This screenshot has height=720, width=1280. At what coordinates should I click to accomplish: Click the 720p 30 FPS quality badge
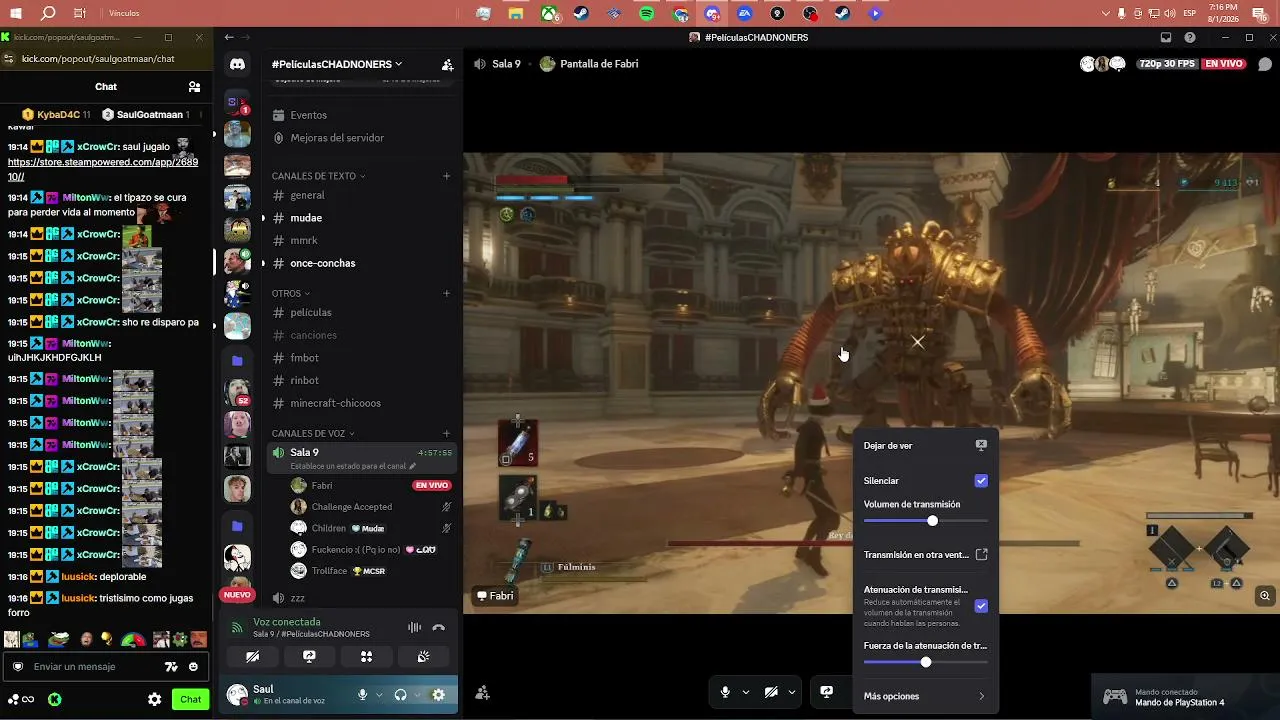pos(1167,64)
